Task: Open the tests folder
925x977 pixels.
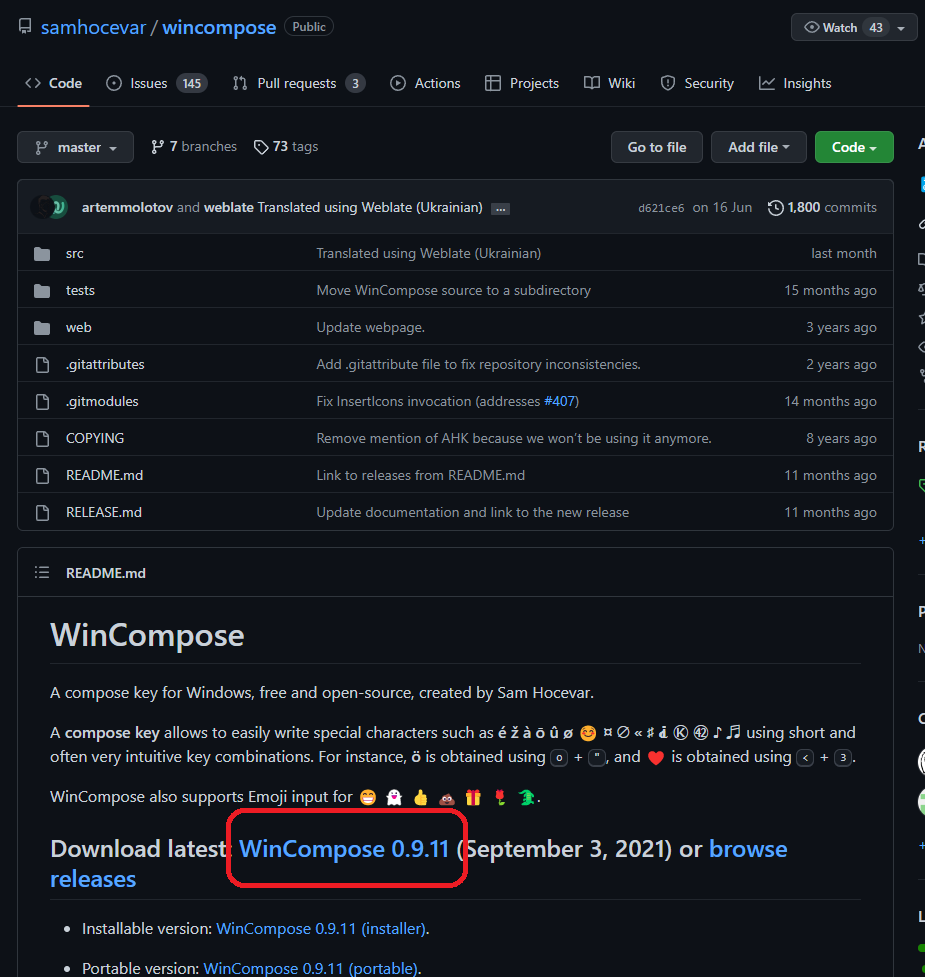Action: [80, 290]
